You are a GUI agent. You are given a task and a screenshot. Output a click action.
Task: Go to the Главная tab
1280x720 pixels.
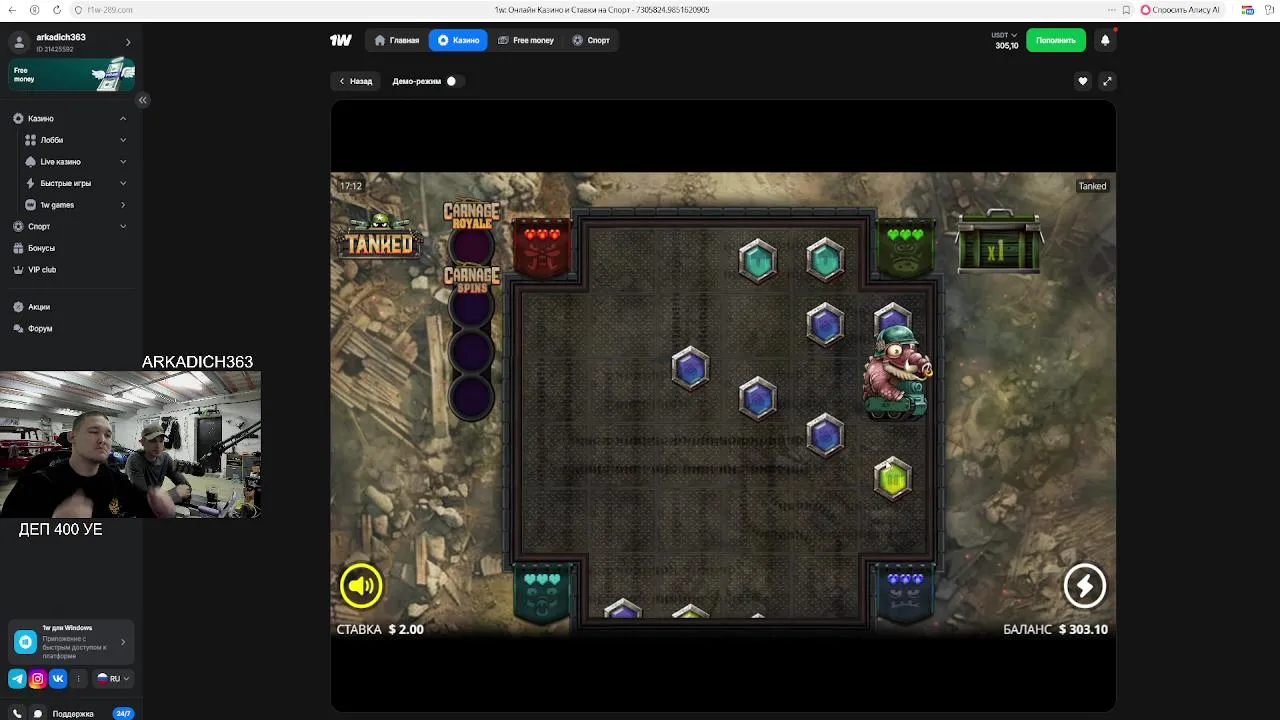[x=397, y=40]
